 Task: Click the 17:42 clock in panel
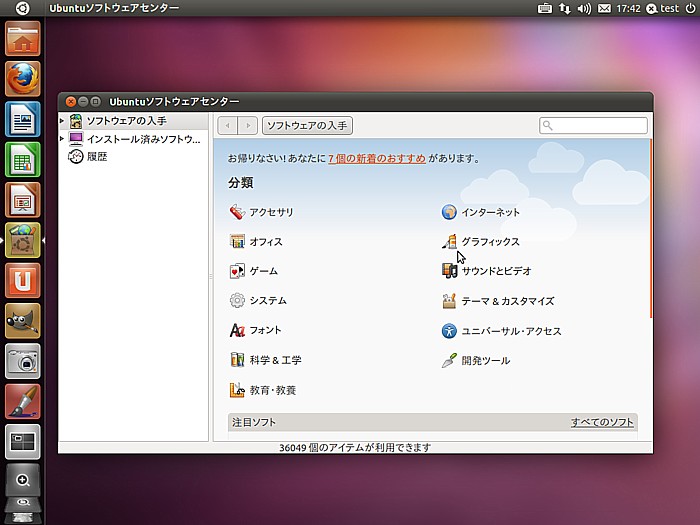click(628, 8)
